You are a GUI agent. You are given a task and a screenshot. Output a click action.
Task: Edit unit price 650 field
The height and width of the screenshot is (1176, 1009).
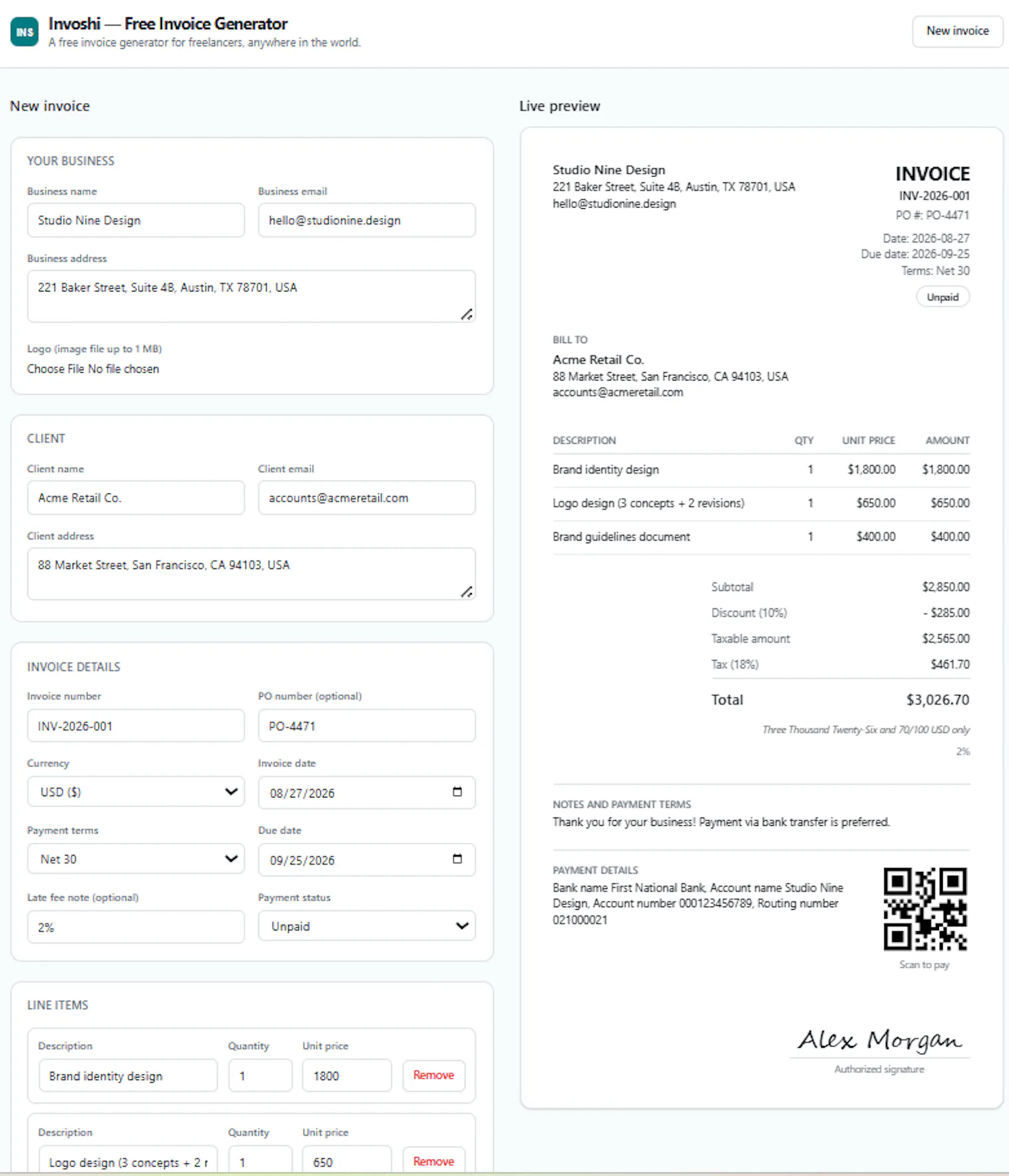[x=347, y=1161]
